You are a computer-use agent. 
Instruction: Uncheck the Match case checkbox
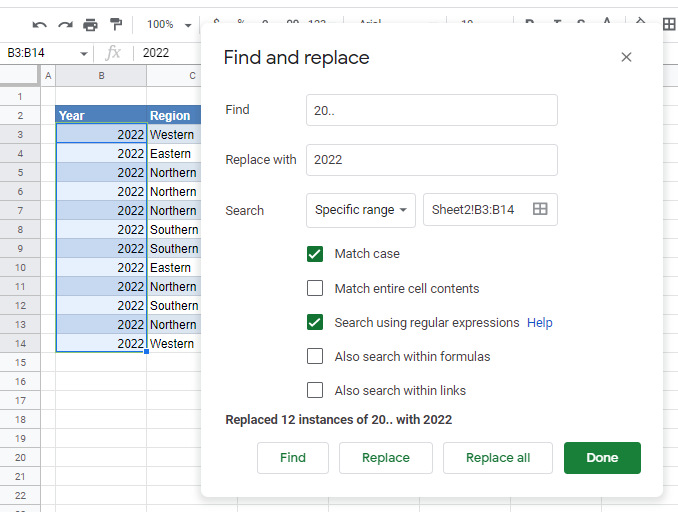(x=315, y=254)
